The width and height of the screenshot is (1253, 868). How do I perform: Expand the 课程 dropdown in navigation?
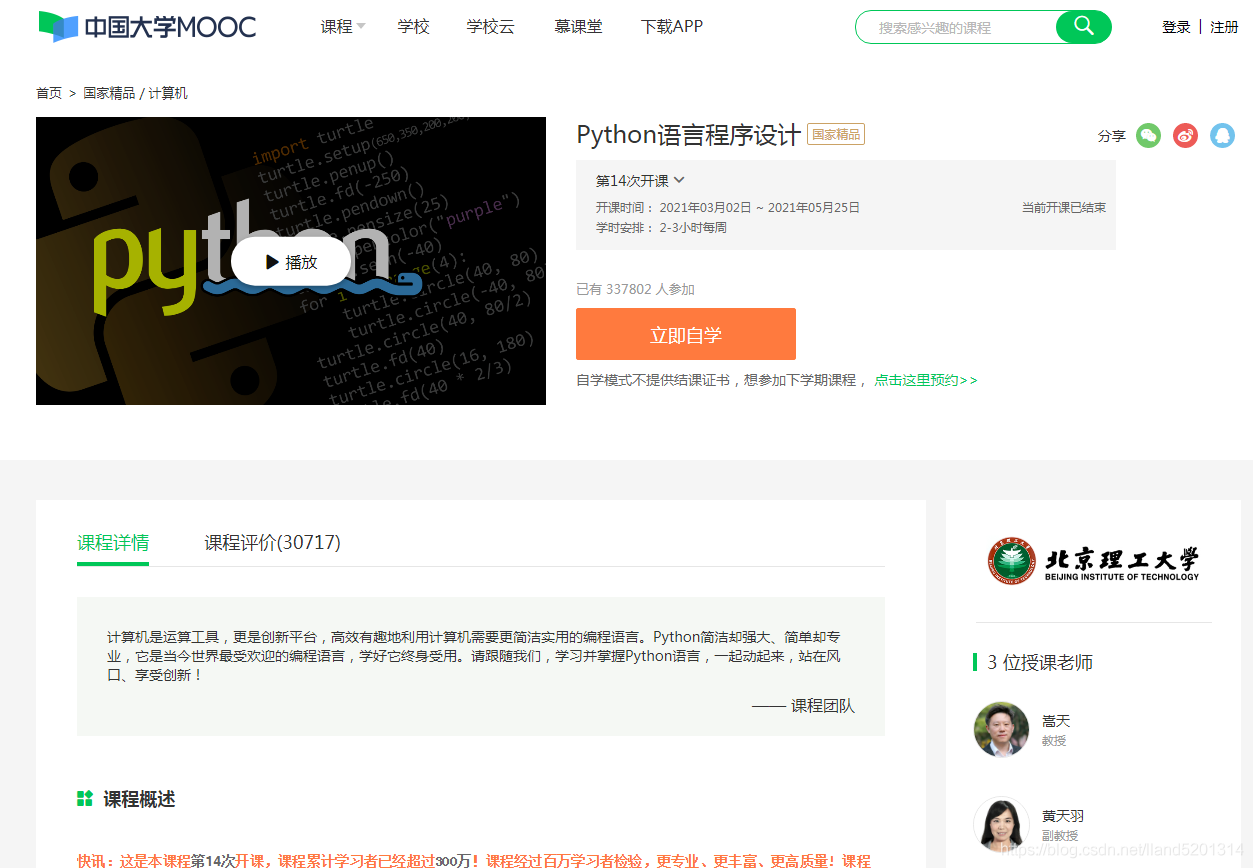(343, 27)
